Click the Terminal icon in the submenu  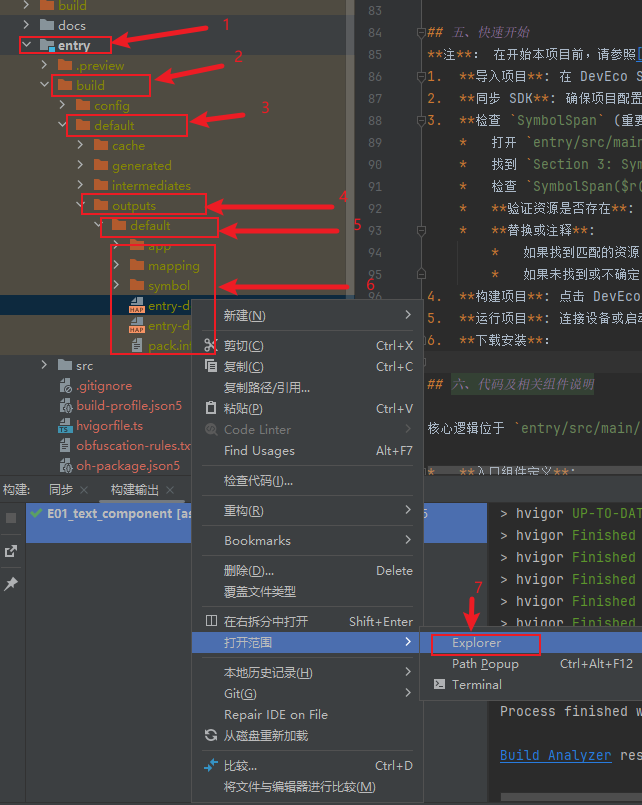(439, 684)
